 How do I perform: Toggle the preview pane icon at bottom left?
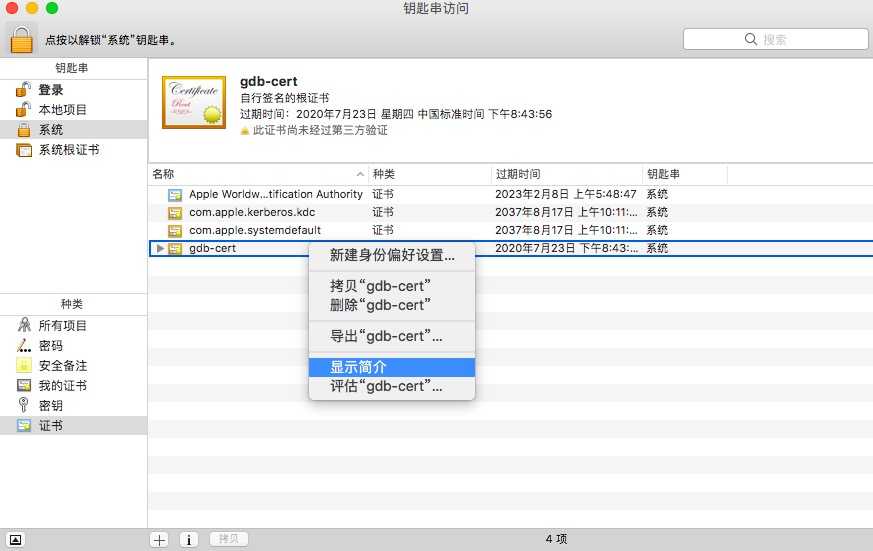click(x=16, y=539)
